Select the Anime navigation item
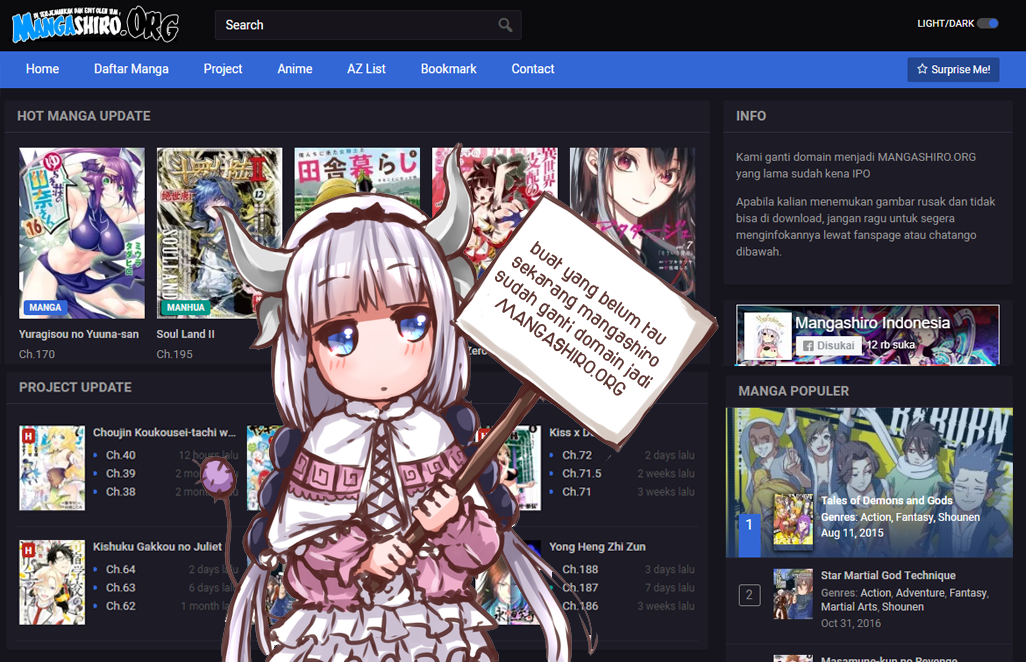The width and height of the screenshot is (1026, 662). tap(294, 69)
